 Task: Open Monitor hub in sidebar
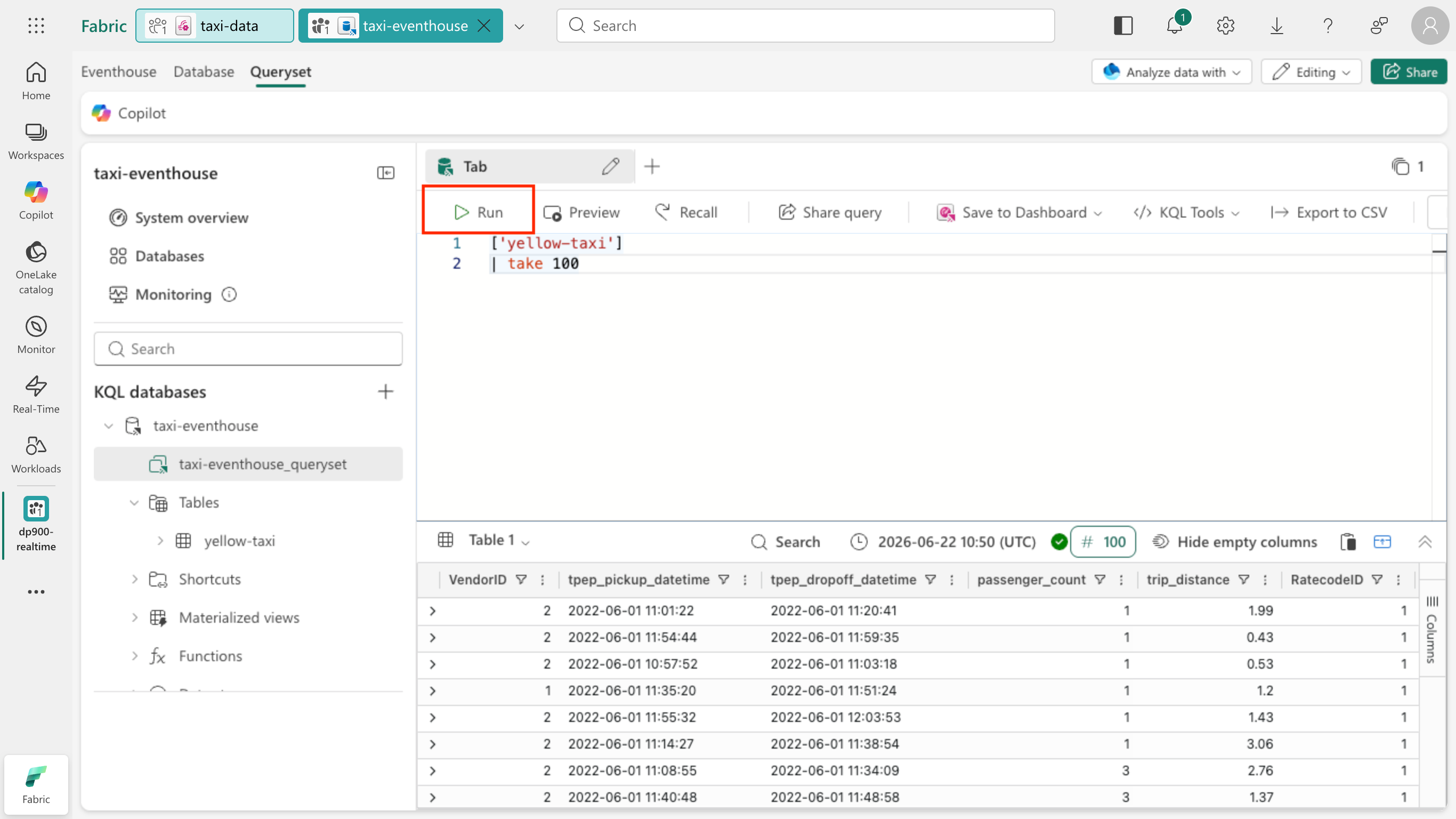click(36, 335)
